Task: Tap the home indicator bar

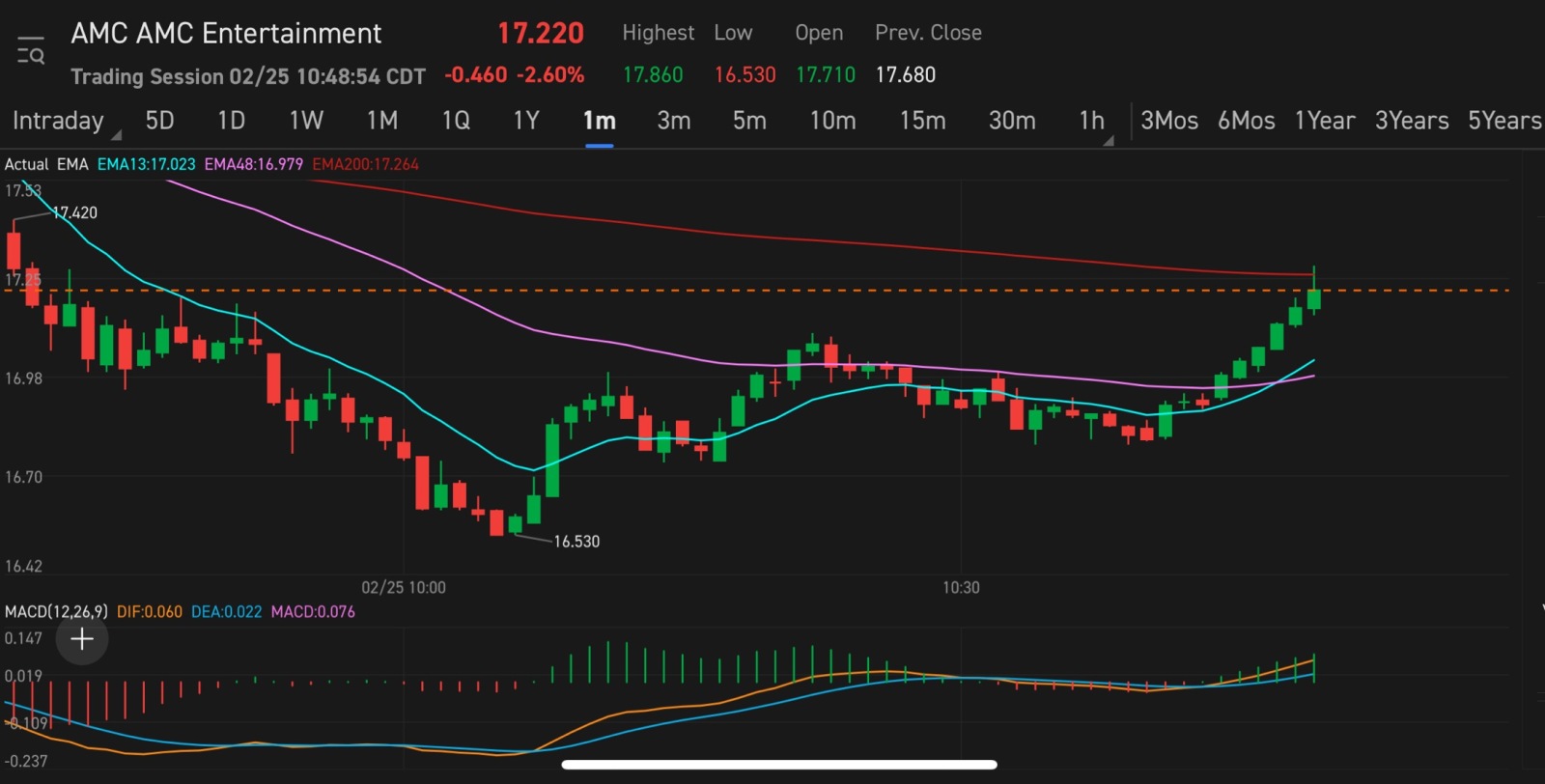Action: [x=779, y=765]
